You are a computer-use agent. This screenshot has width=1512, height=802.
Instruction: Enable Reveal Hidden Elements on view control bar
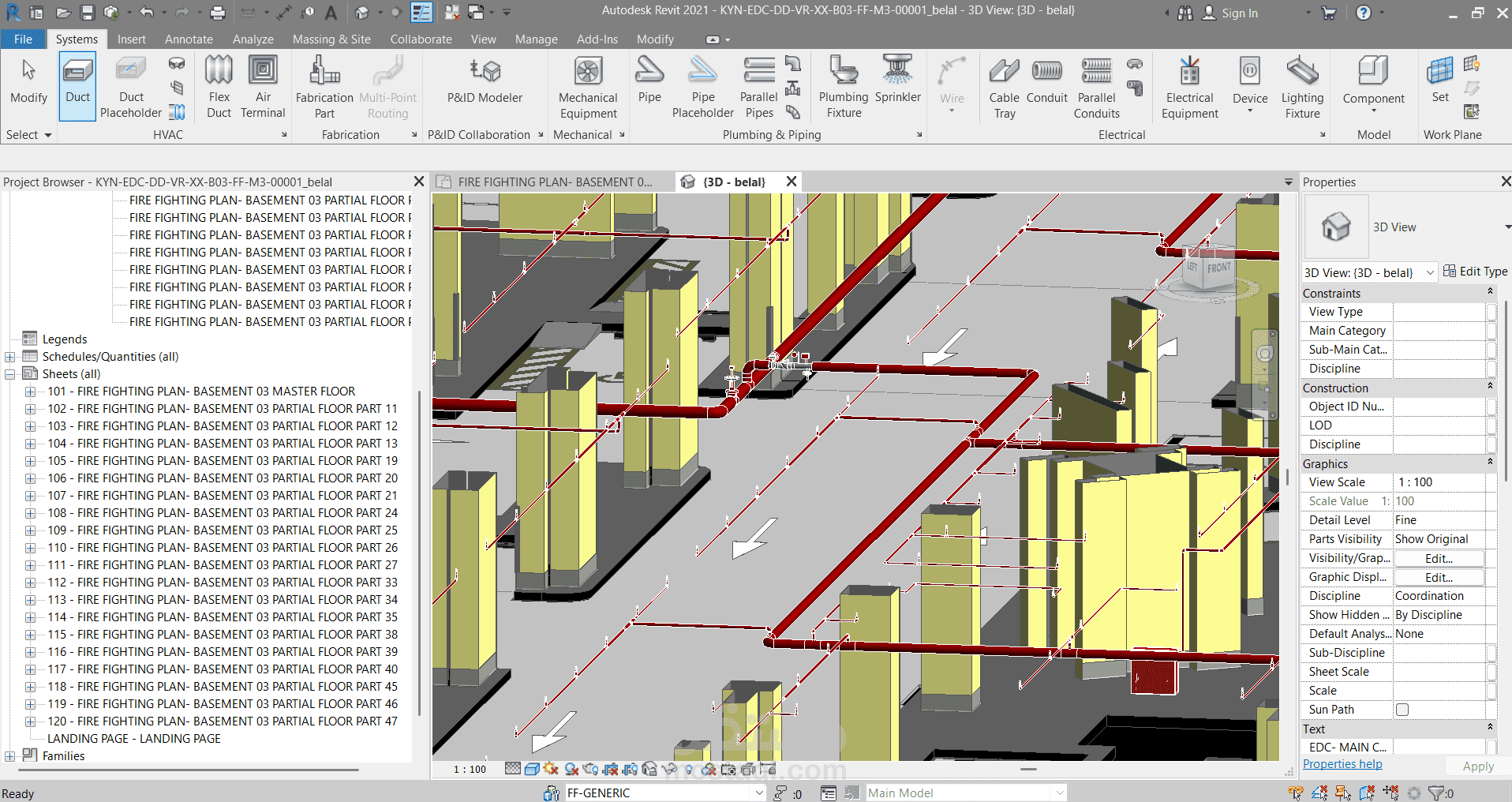click(691, 768)
